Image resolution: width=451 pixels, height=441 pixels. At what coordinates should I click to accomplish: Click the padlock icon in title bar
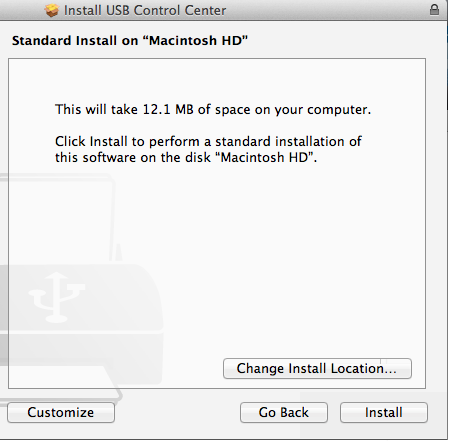[x=434, y=10]
